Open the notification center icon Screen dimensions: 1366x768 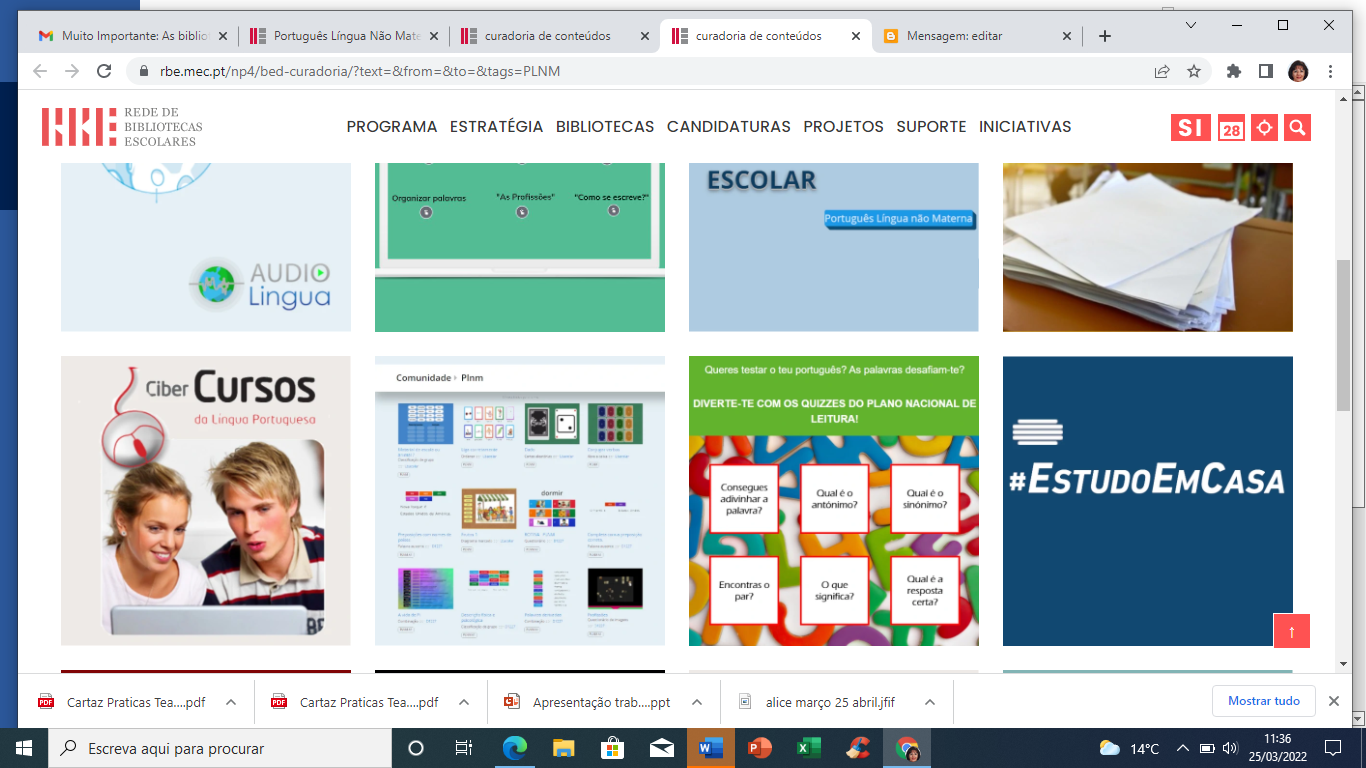click(x=1332, y=748)
